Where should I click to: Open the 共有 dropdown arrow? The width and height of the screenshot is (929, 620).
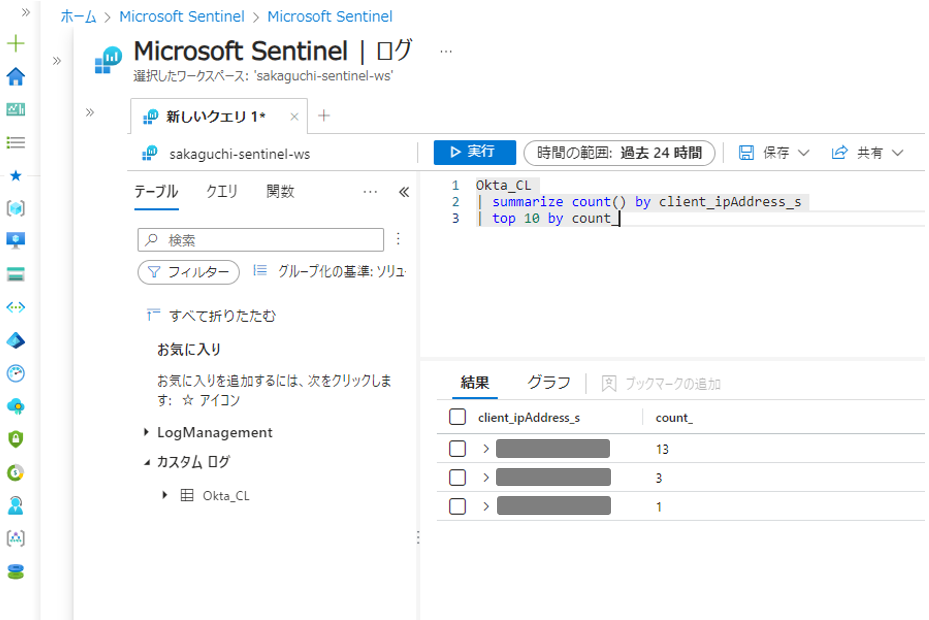click(898, 153)
